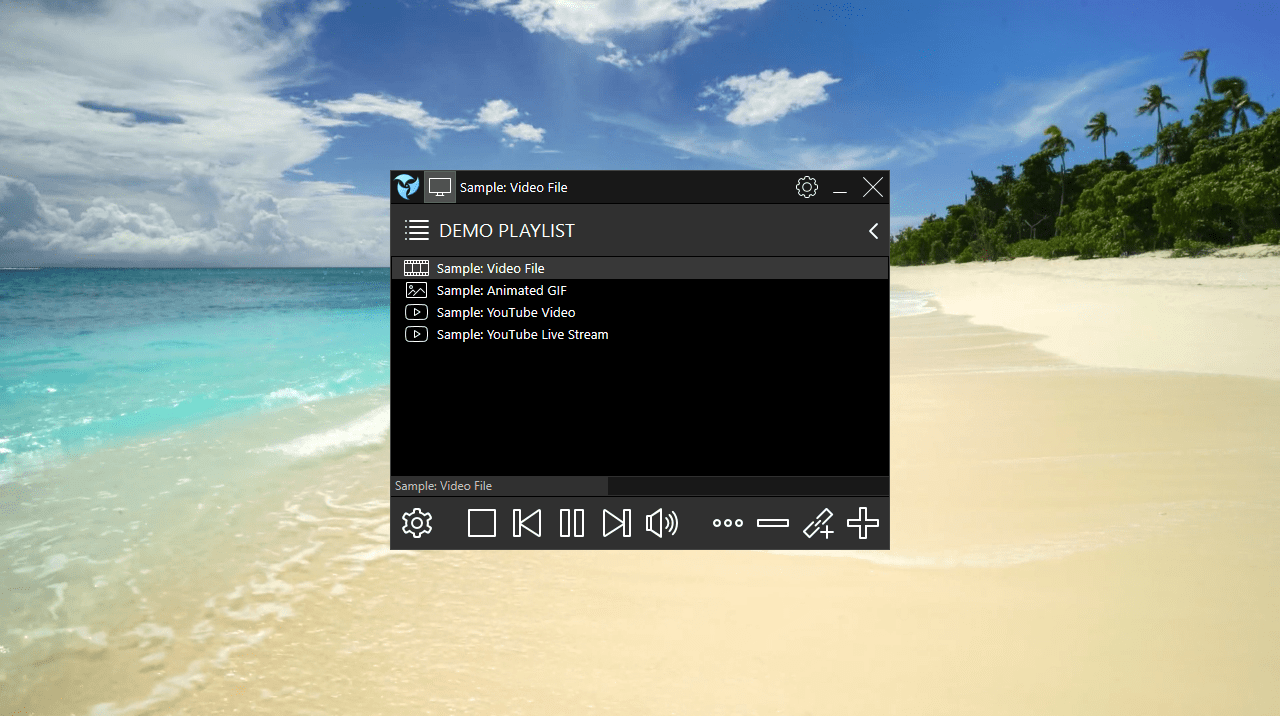Remove the selected item with minus button
This screenshot has height=716, width=1280.
pyautogui.click(x=773, y=523)
